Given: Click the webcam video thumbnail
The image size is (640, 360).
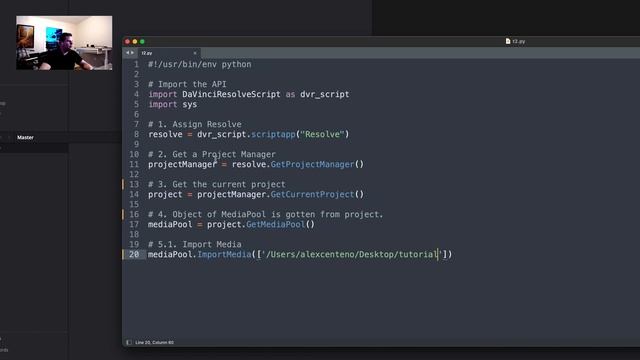Looking at the screenshot, I should coord(64,43).
